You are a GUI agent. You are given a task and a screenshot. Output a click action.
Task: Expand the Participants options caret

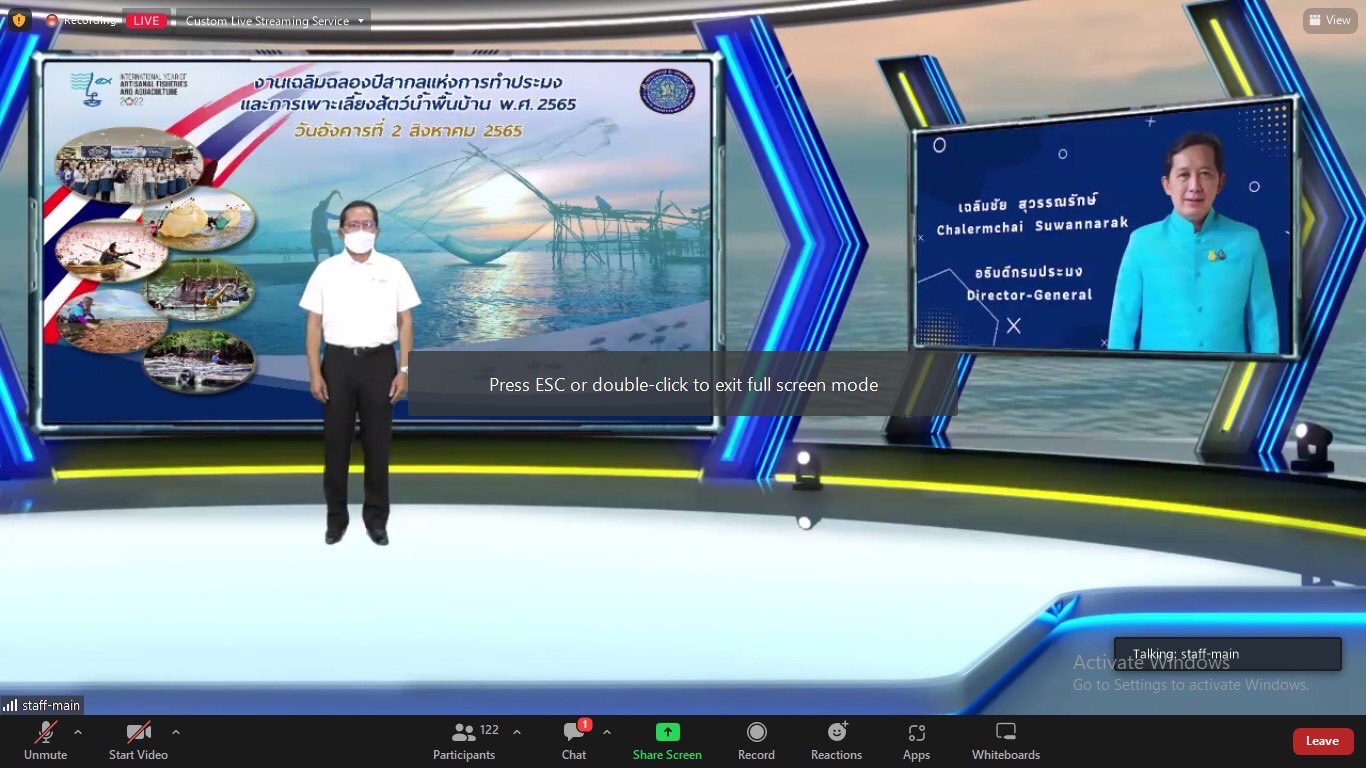pyautogui.click(x=517, y=732)
